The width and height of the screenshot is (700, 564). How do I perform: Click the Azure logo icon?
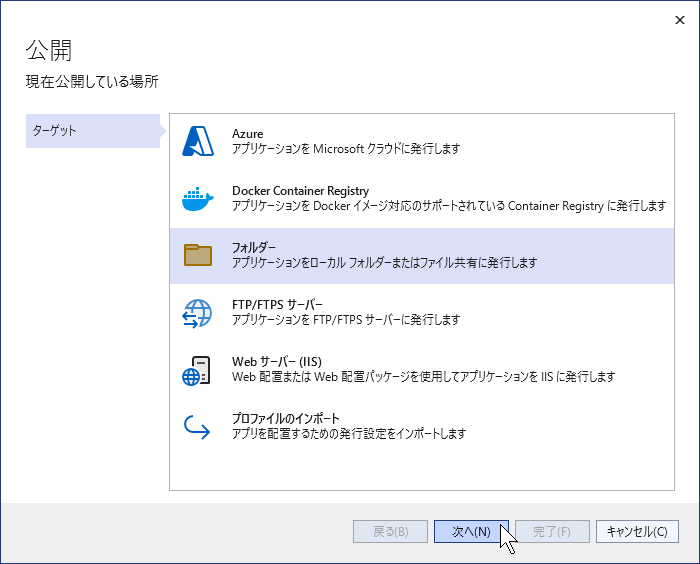pos(198,141)
